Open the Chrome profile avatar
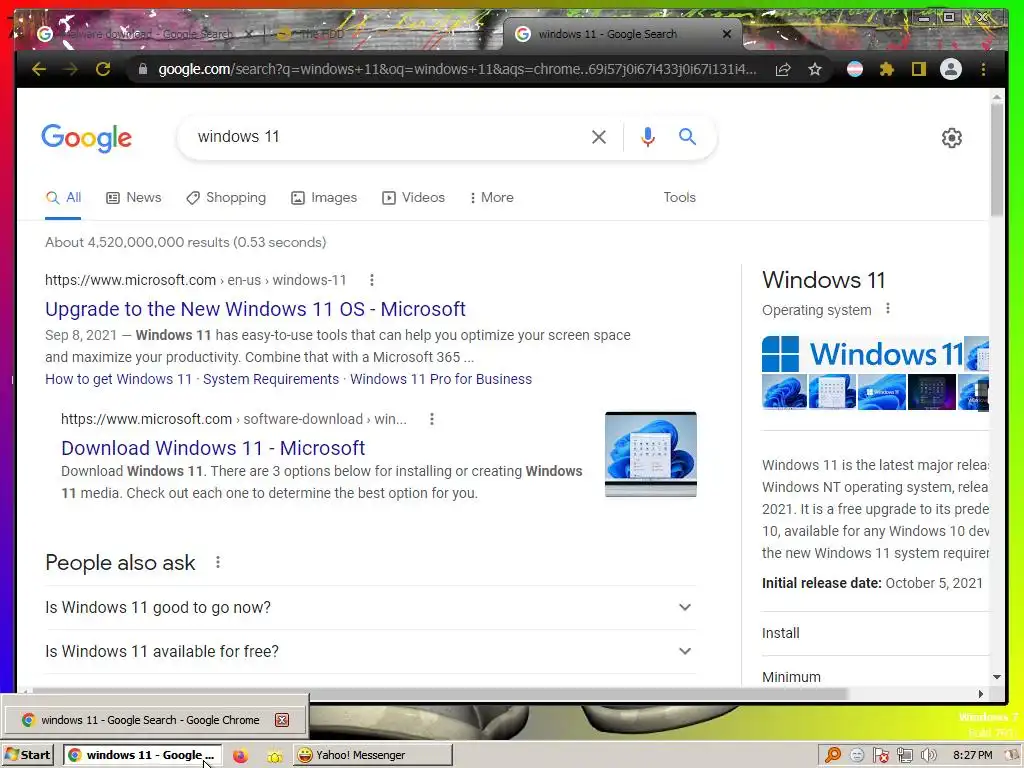Viewport: 1024px width, 768px height. [951, 69]
